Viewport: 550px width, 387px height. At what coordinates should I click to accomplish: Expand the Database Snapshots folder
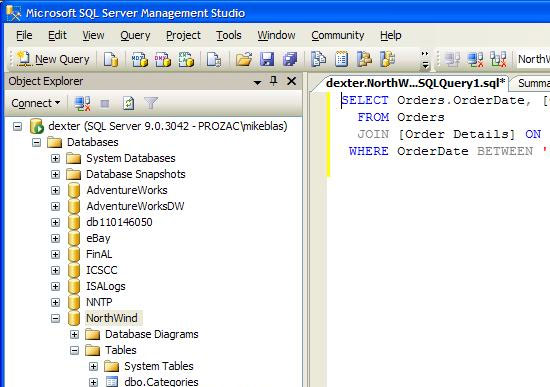point(55,174)
